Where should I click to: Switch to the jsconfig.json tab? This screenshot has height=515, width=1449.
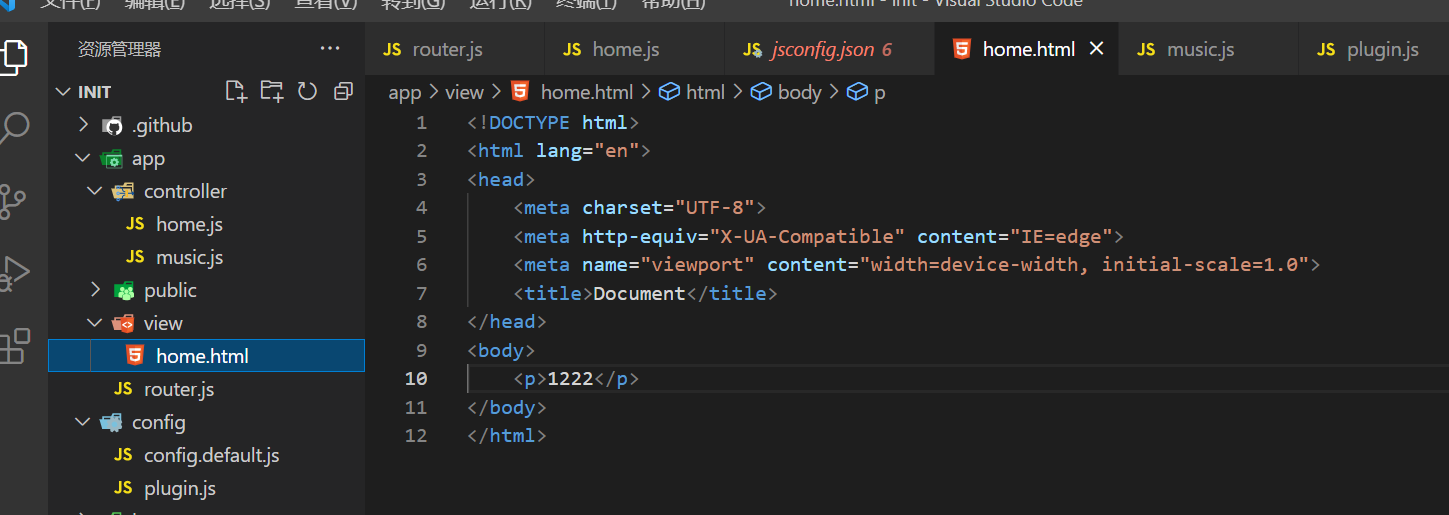[830, 49]
